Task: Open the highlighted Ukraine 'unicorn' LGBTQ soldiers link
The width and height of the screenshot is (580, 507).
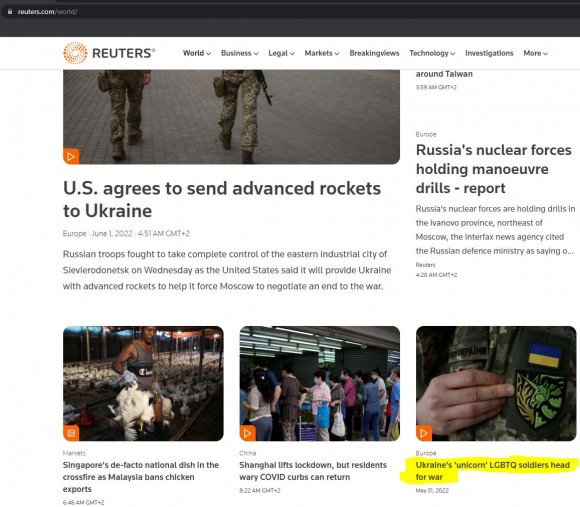Action: [x=492, y=471]
